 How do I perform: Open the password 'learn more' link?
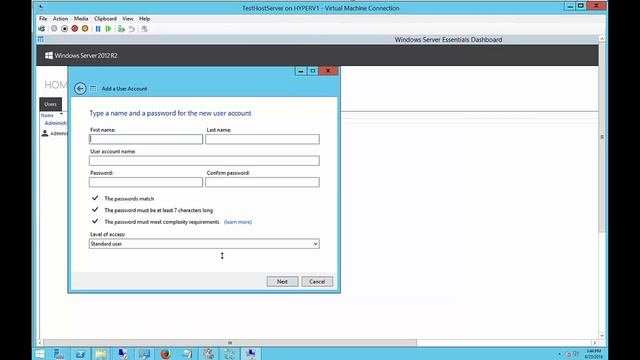(x=238, y=222)
